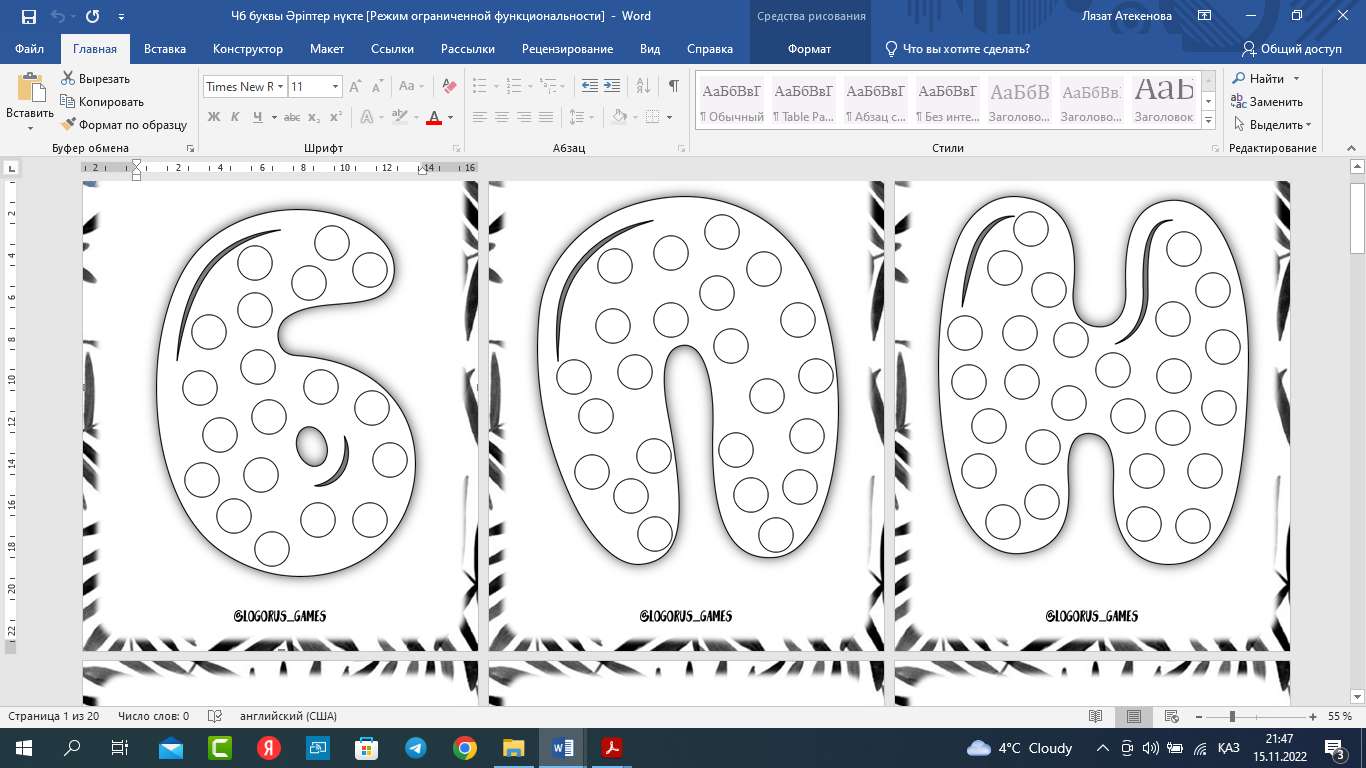The width and height of the screenshot is (1366, 768).
Task: Click the Заменить button
Action: tap(1266, 102)
